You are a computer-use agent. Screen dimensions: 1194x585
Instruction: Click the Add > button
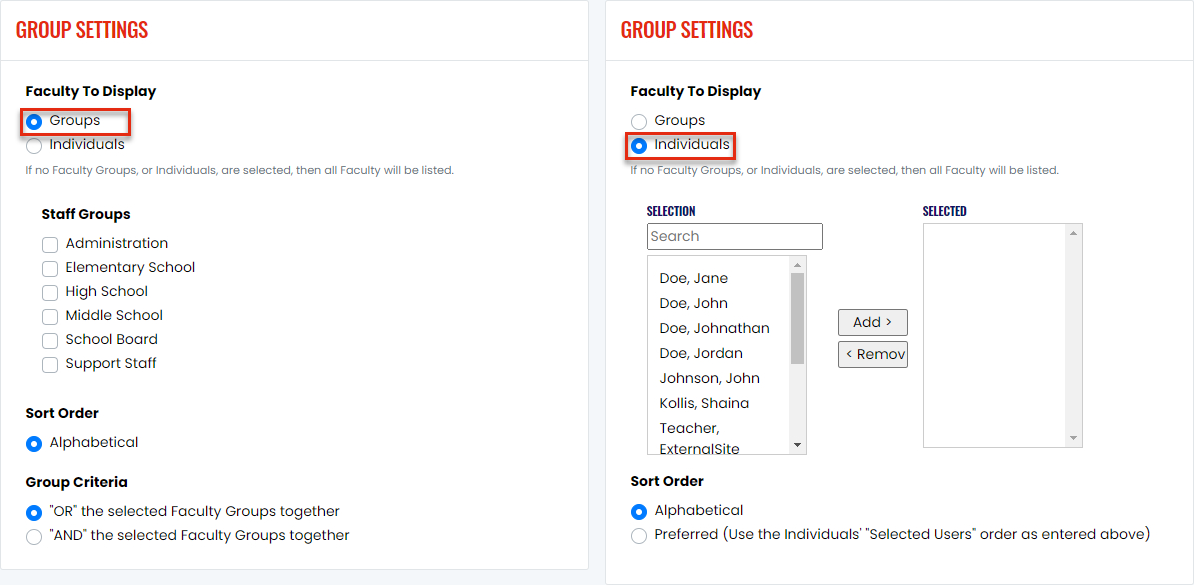873,322
